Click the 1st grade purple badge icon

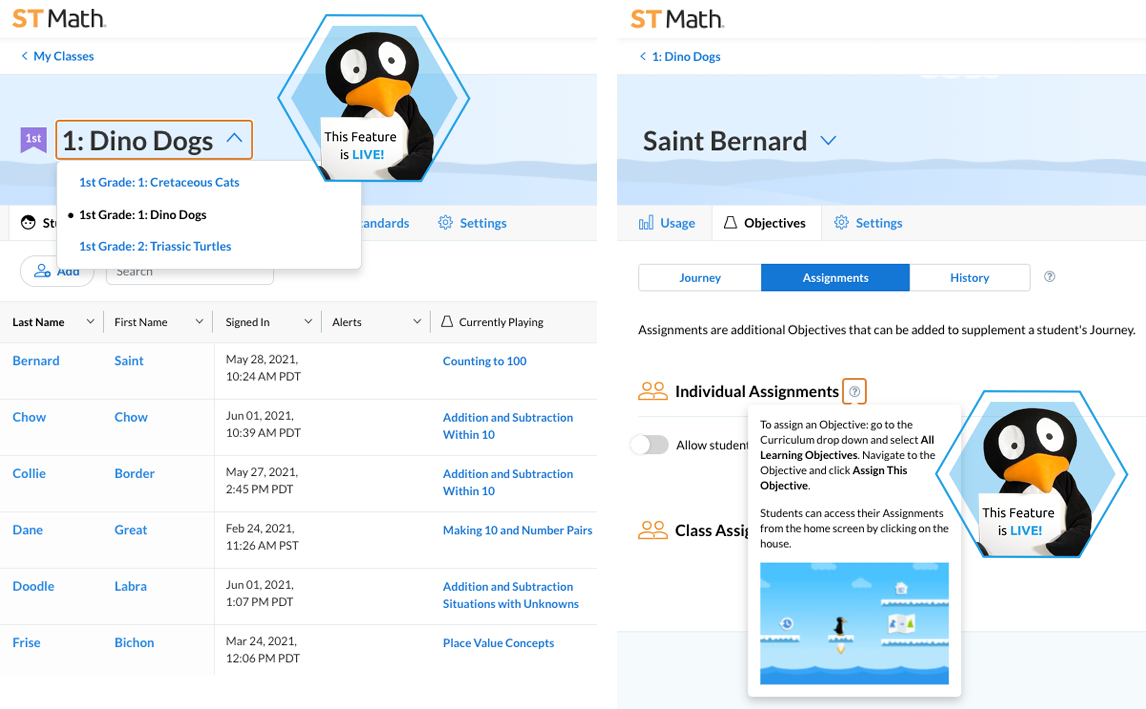34,139
